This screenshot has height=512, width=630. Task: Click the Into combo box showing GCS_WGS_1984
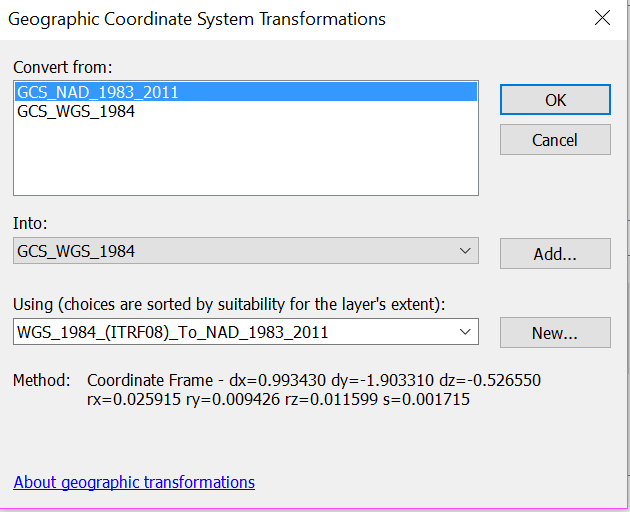pyautogui.click(x=230, y=252)
